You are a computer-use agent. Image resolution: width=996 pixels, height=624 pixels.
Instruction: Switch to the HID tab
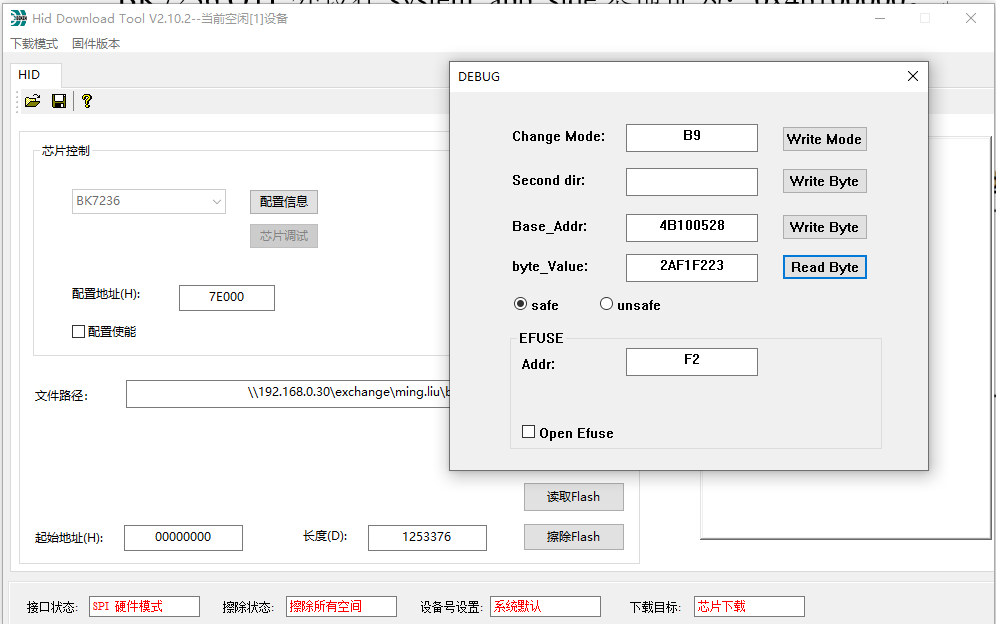[x=30, y=75]
